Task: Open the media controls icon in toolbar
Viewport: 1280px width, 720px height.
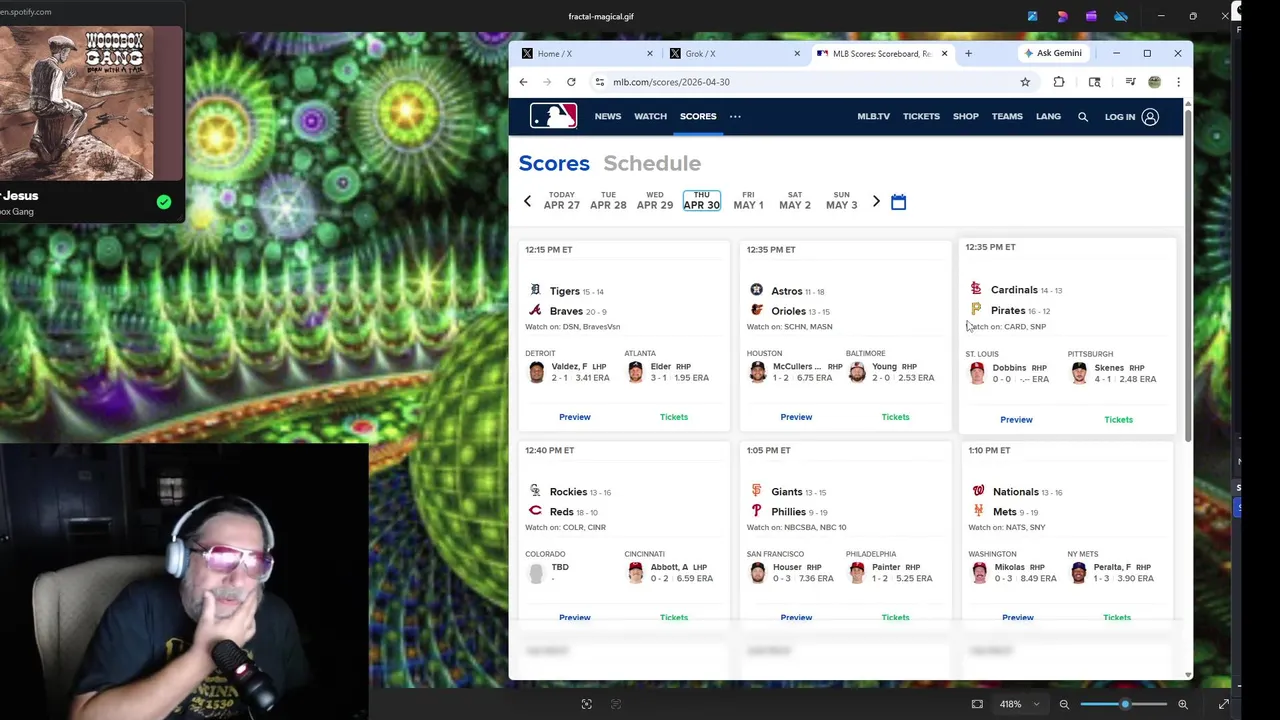Action: click(x=1130, y=82)
